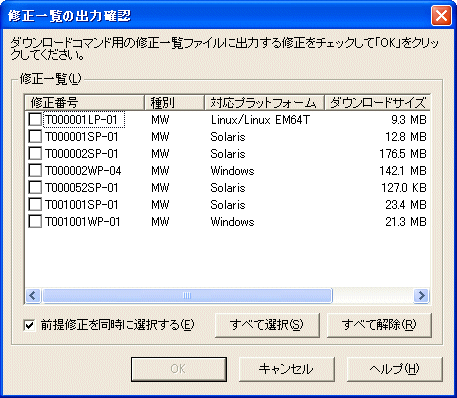457x398 pixels.
Task: Click the Linux/Linux EM64T platform cell
Action: [260, 120]
